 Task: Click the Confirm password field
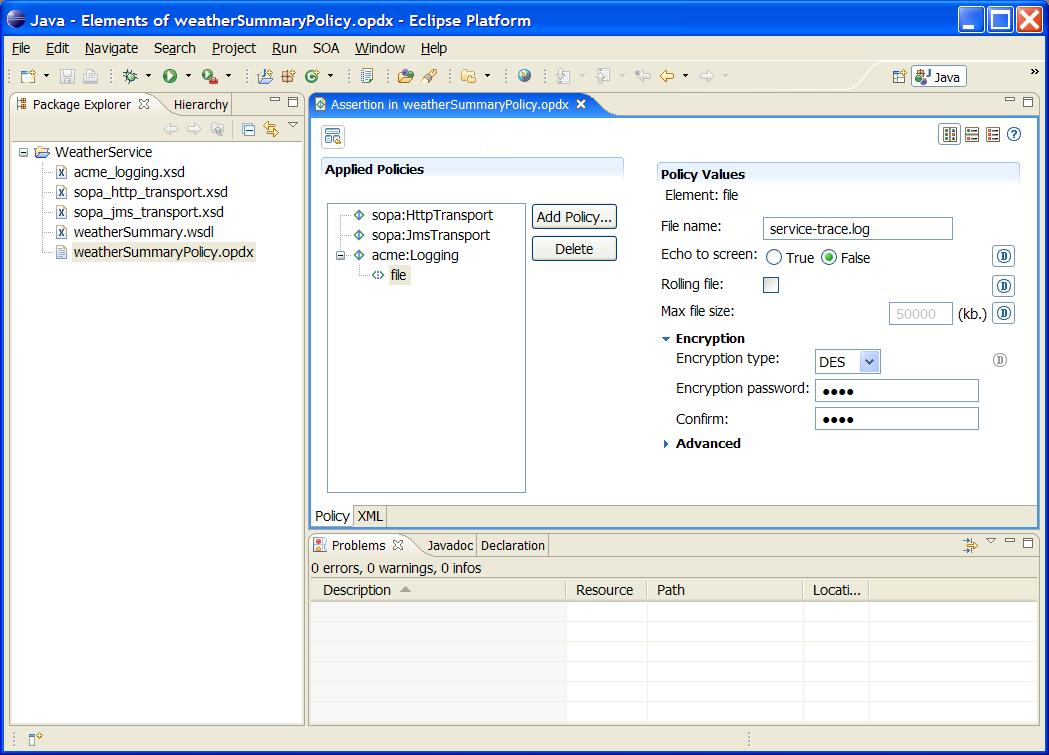point(896,419)
